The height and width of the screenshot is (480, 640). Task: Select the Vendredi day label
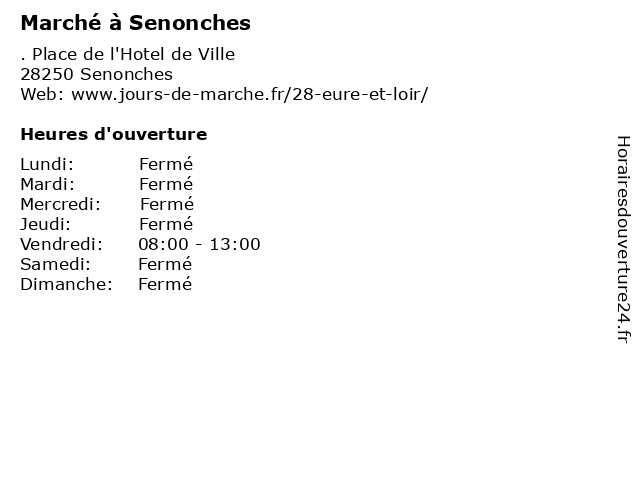[62, 244]
